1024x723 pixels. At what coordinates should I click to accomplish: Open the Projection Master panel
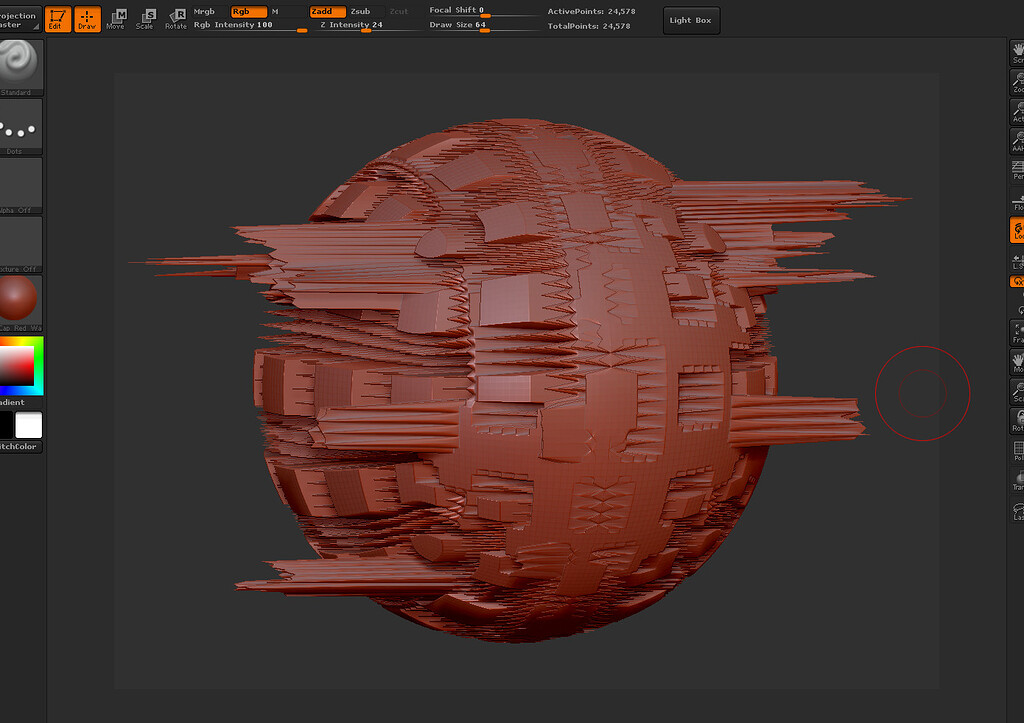click(18, 14)
